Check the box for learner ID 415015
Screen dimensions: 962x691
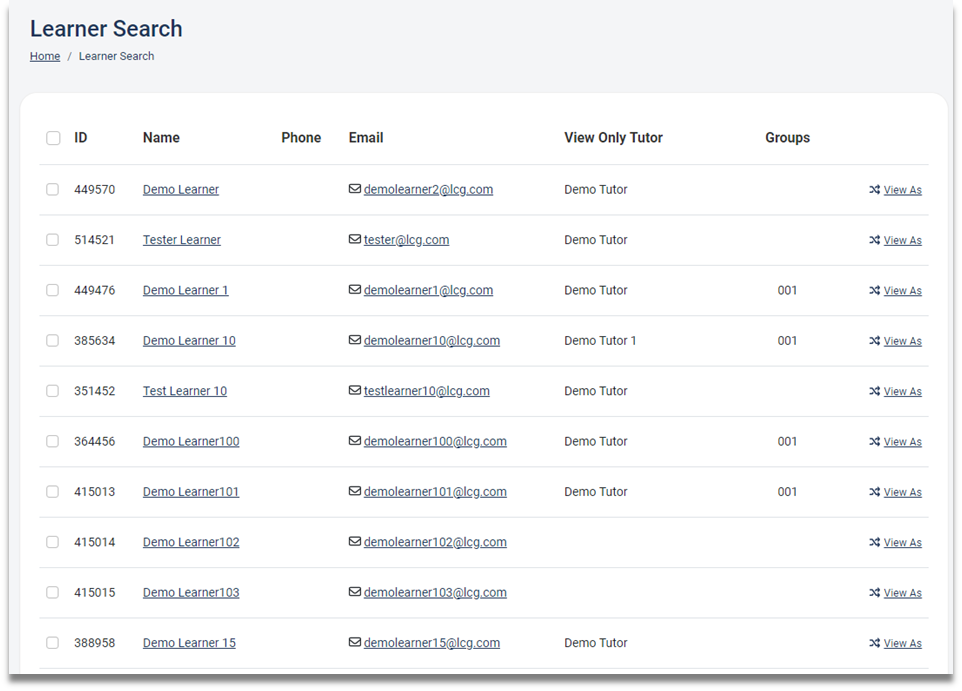pyautogui.click(x=53, y=592)
